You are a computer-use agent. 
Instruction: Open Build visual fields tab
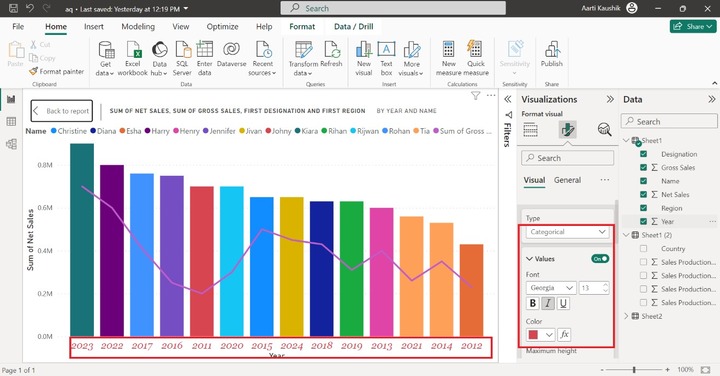tap(530, 130)
